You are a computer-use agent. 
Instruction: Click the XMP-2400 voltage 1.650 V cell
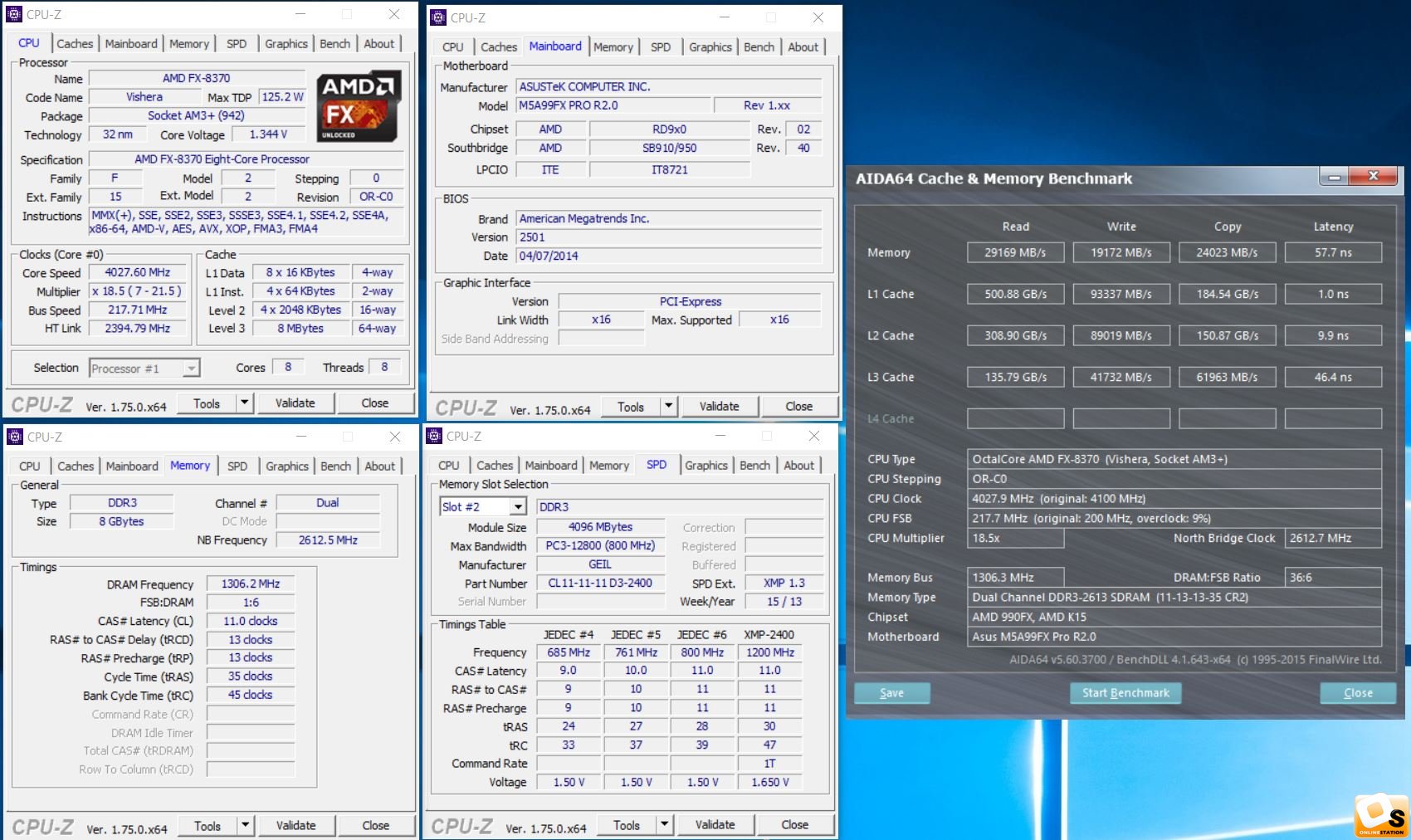770,782
